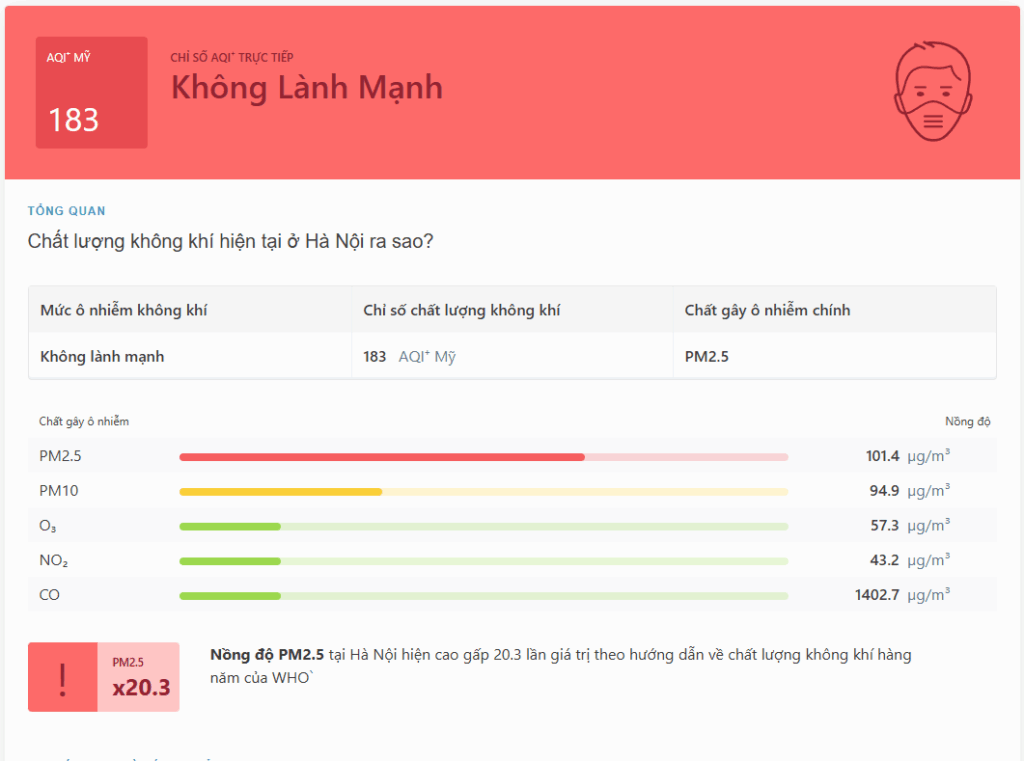Select the PM2.5 pollutant row label
The image size is (1024, 761).
56,456
